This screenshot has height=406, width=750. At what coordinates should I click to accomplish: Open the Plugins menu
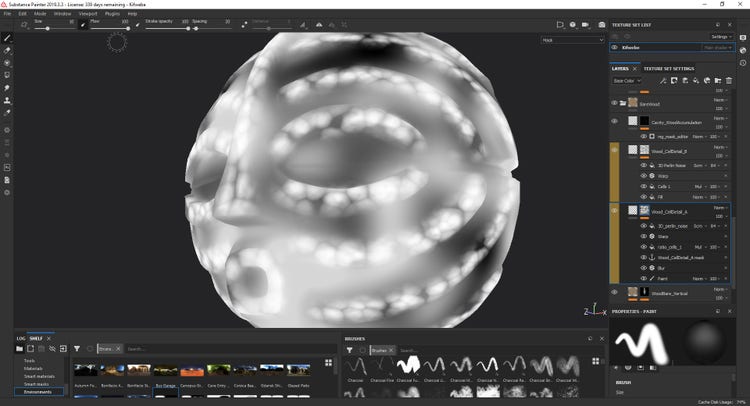tap(112, 14)
